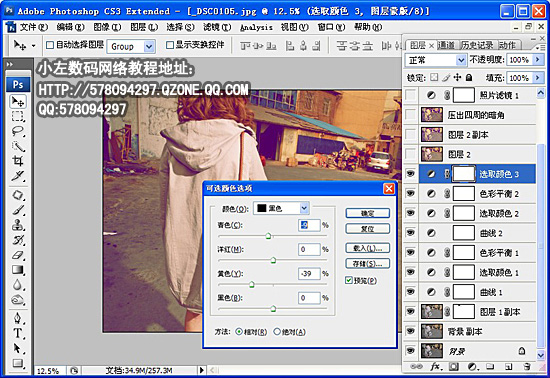
Task: Click the 载入 button
Action: pyautogui.click(x=367, y=248)
